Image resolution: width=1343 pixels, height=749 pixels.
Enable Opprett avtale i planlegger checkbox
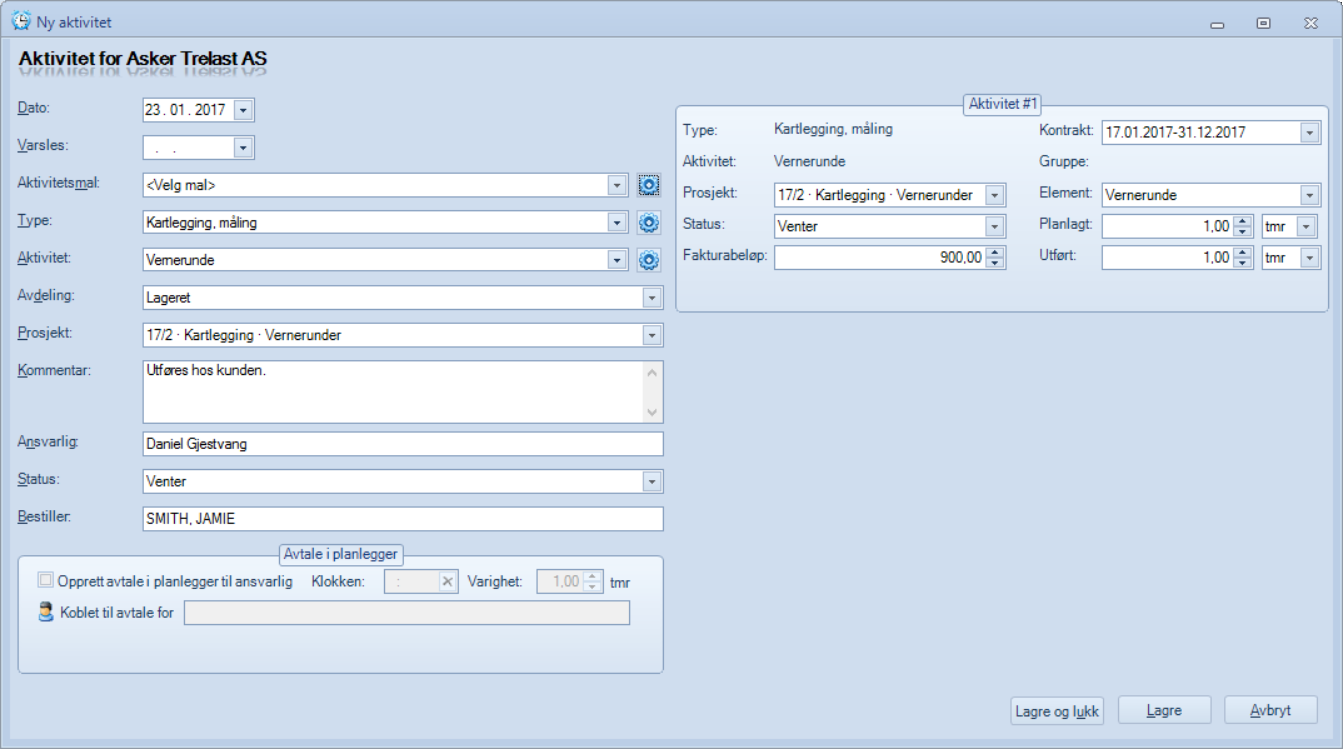coord(45,580)
